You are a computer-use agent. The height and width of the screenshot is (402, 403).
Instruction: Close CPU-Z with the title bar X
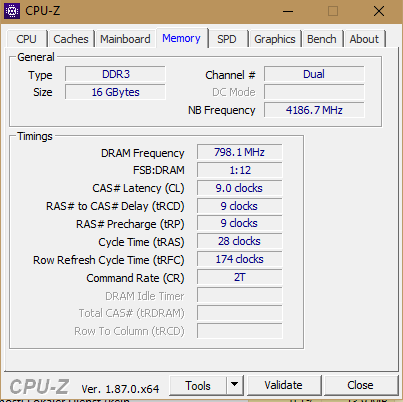(379, 11)
